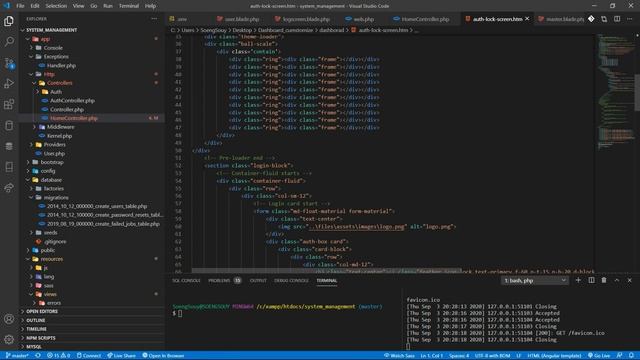
Task: Maximize the panel with up chevron
Action: click(x=617, y=280)
